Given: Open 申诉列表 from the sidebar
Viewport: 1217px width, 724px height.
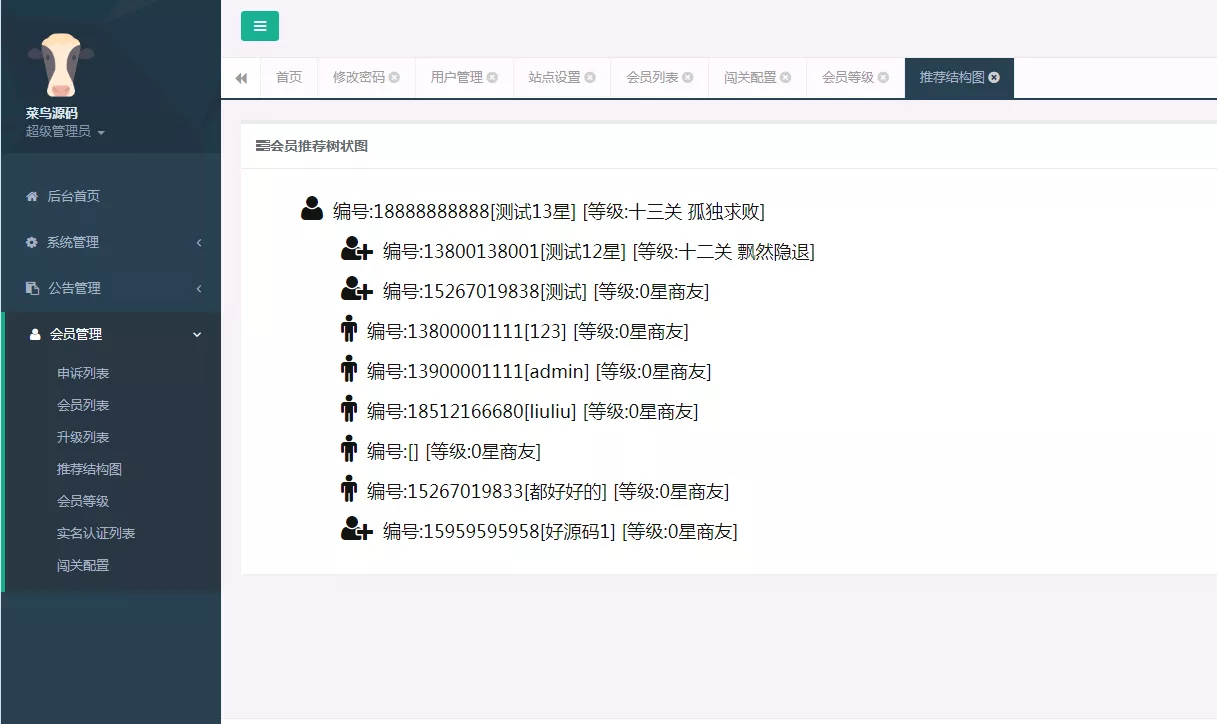Looking at the screenshot, I should tap(82, 372).
